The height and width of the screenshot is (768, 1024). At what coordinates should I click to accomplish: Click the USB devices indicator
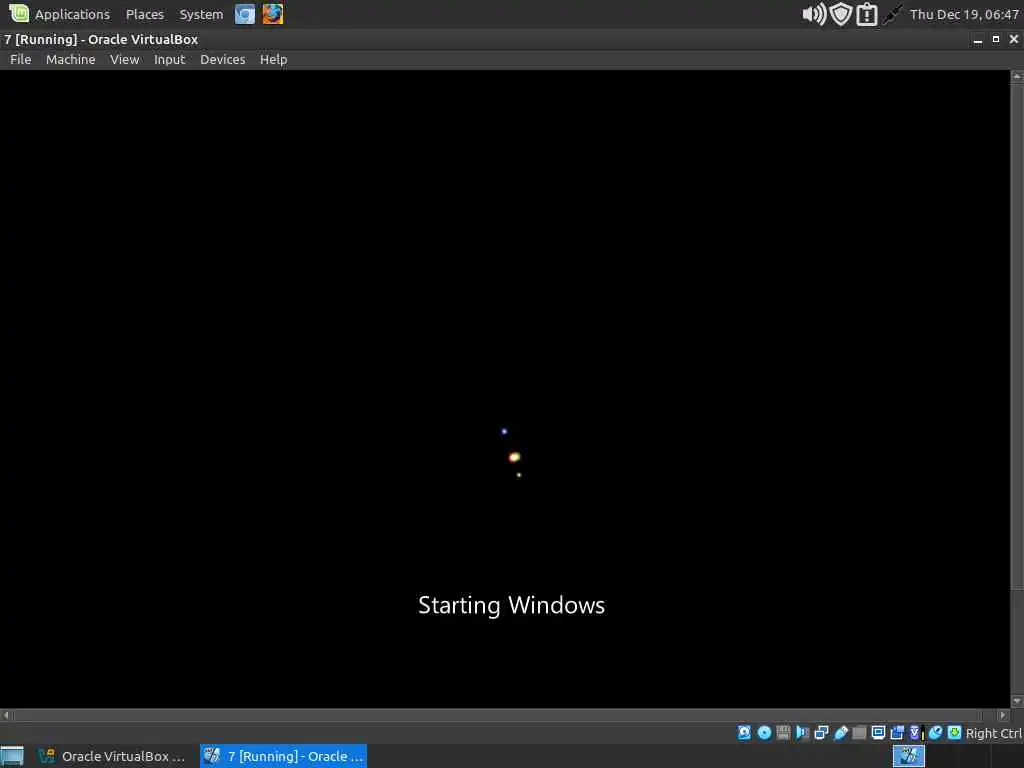840,733
